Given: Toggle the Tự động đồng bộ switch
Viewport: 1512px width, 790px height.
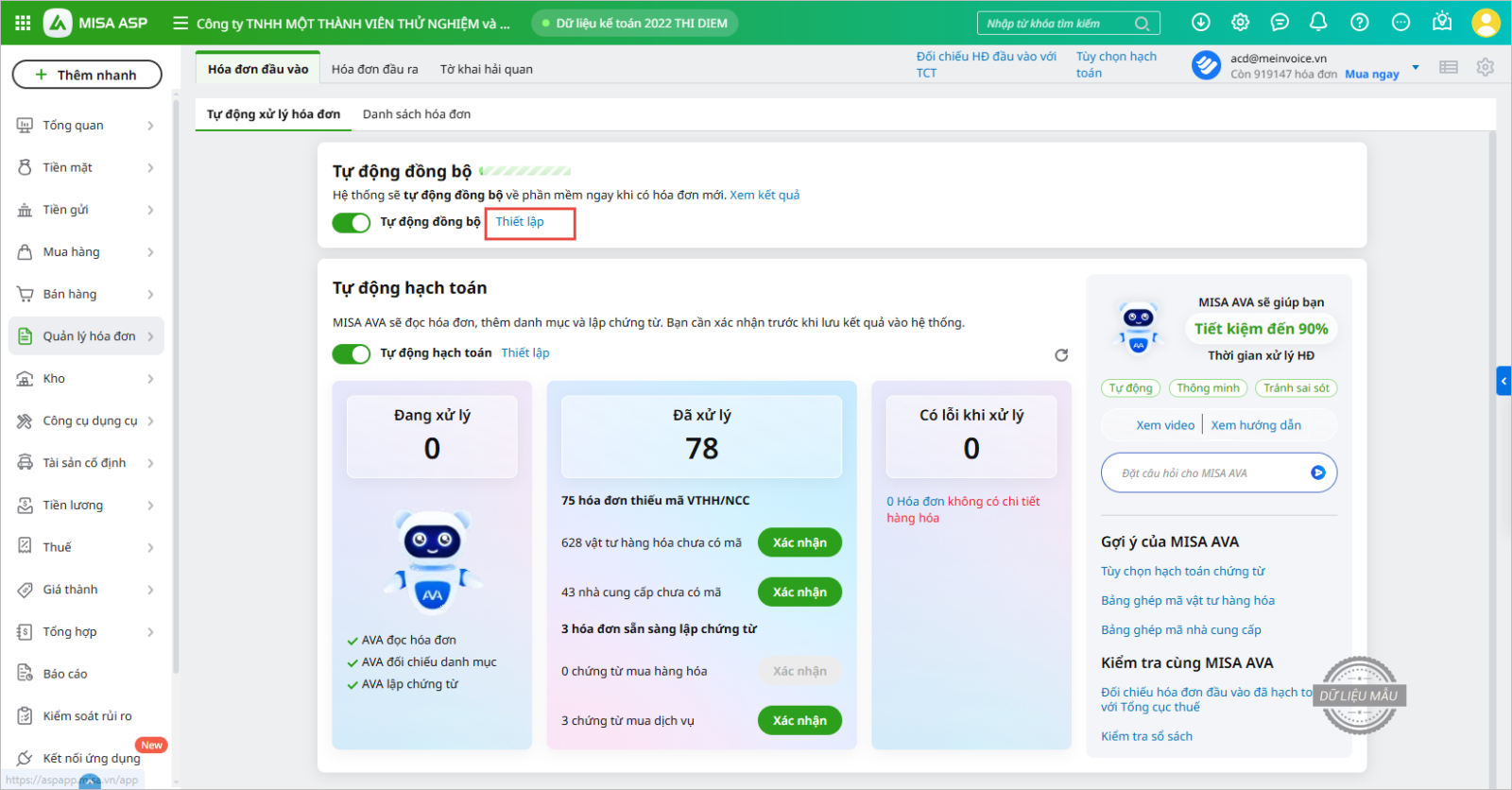Looking at the screenshot, I should click(x=352, y=222).
